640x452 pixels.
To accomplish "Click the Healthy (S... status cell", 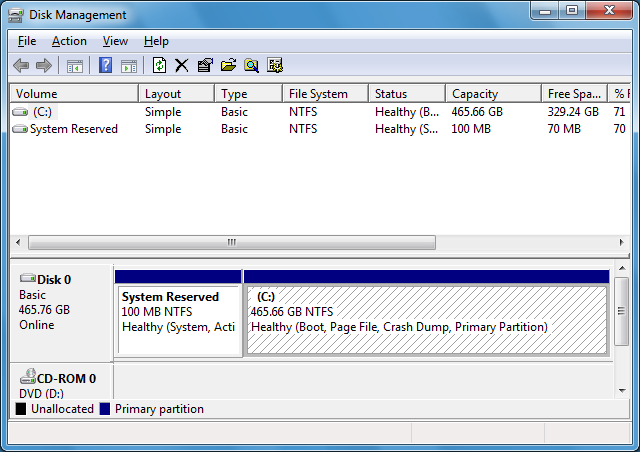I will [x=407, y=129].
